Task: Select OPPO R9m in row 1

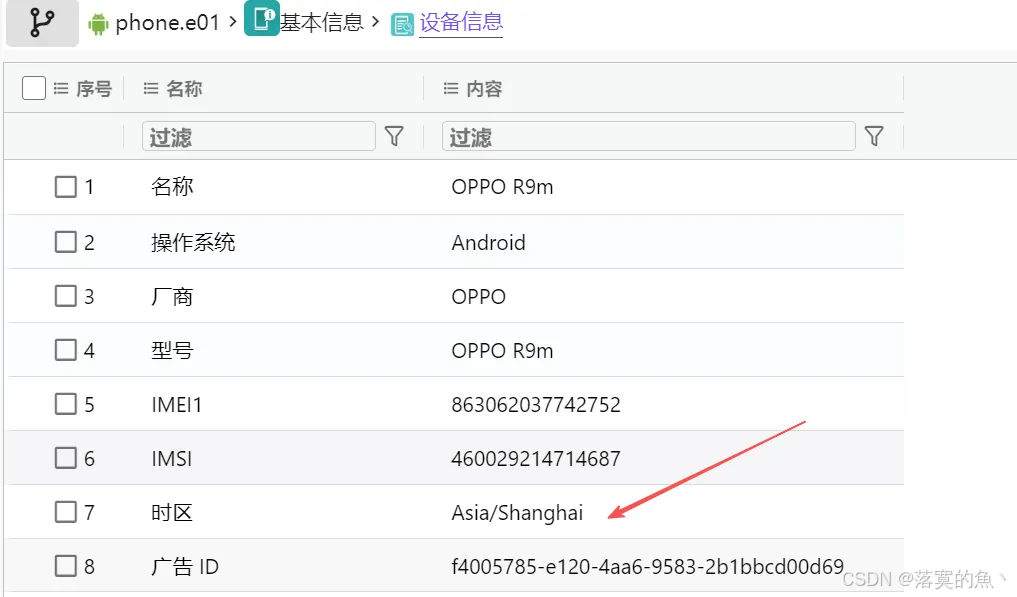Action: tap(502, 187)
